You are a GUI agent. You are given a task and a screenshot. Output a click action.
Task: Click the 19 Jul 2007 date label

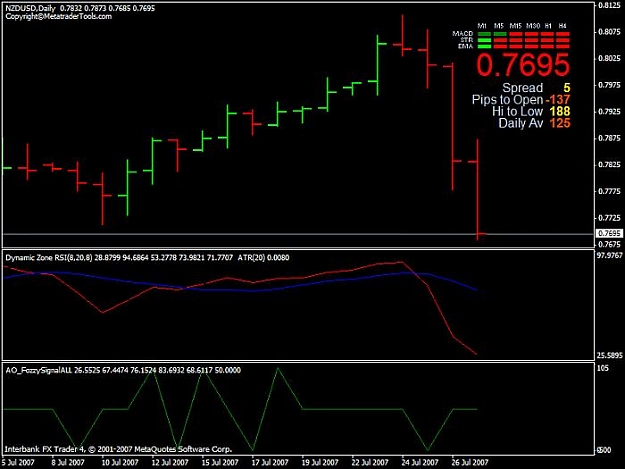[320, 463]
